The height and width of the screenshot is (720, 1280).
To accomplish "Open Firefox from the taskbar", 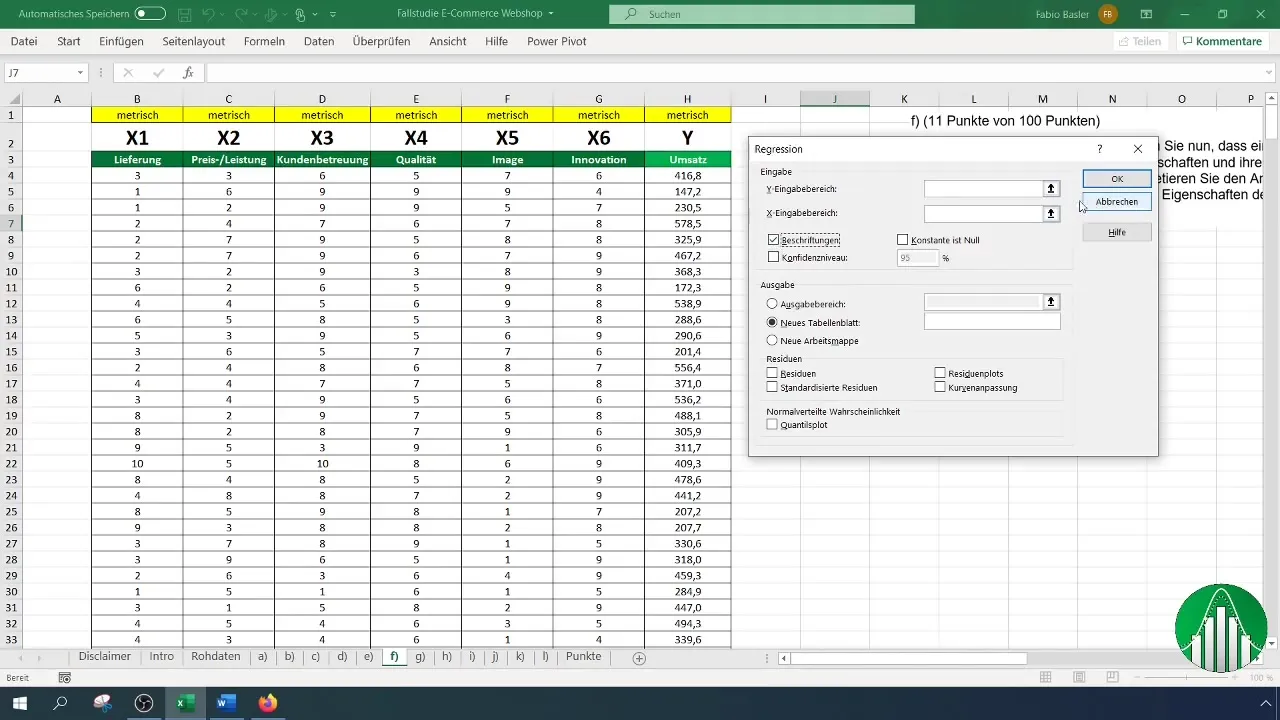I will (x=267, y=703).
